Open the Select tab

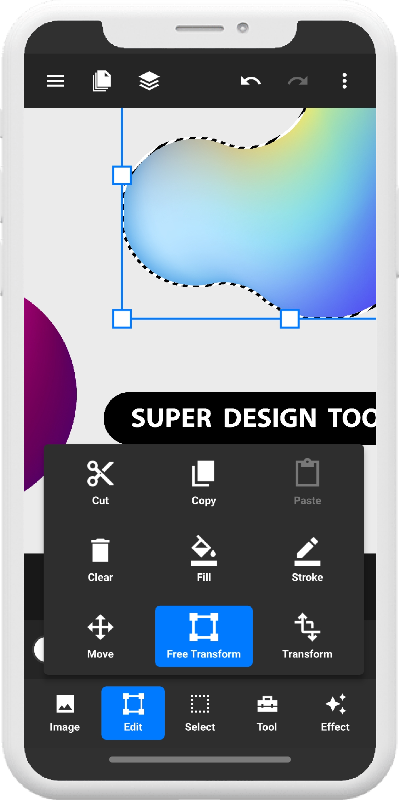tap(200, 713)
